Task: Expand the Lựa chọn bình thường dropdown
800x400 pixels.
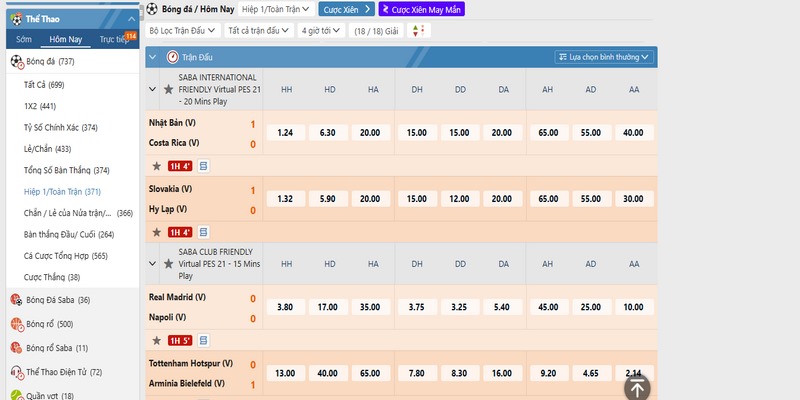Action: point(605,58)
